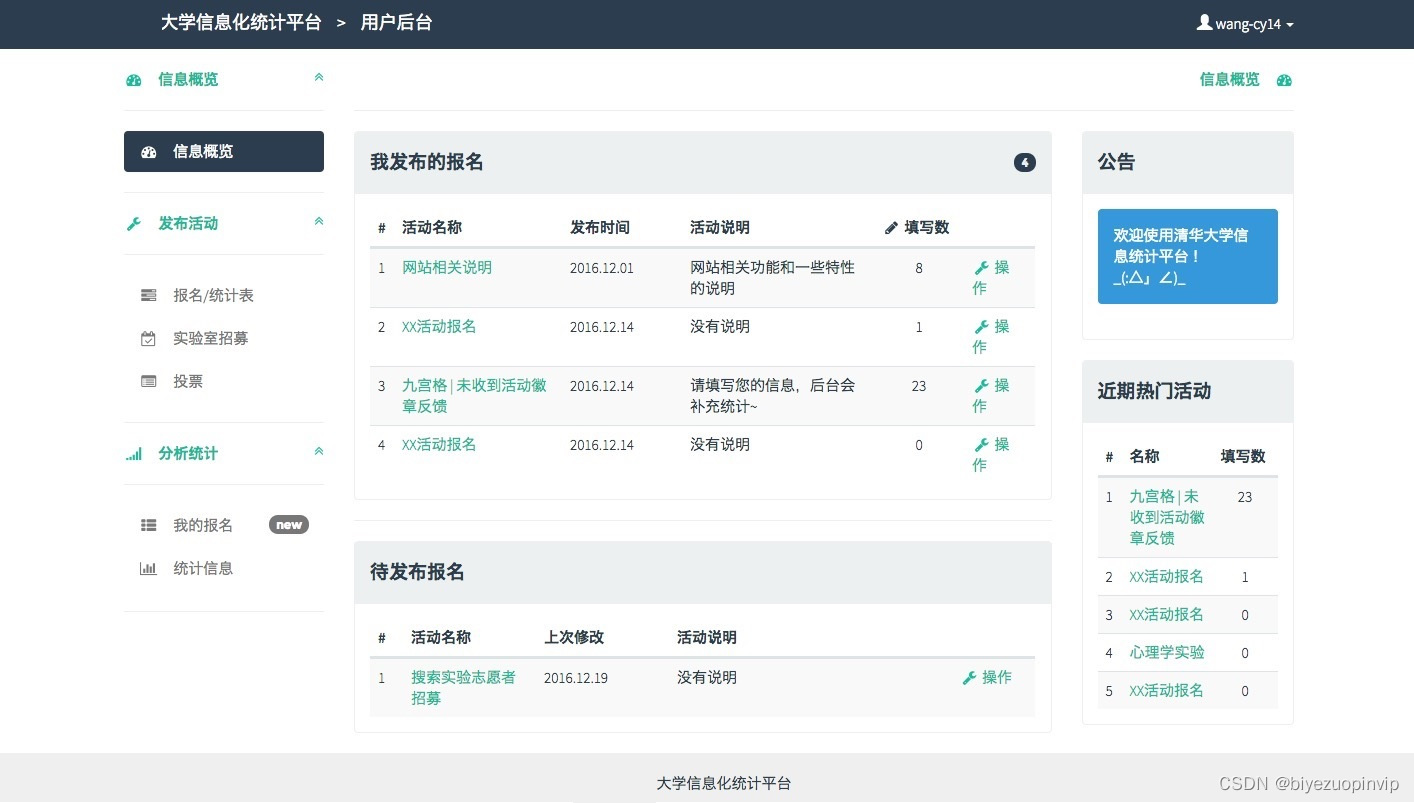
Task: Open 心理学实验 in hot activities list
Action: click(x=1167, y=653)
